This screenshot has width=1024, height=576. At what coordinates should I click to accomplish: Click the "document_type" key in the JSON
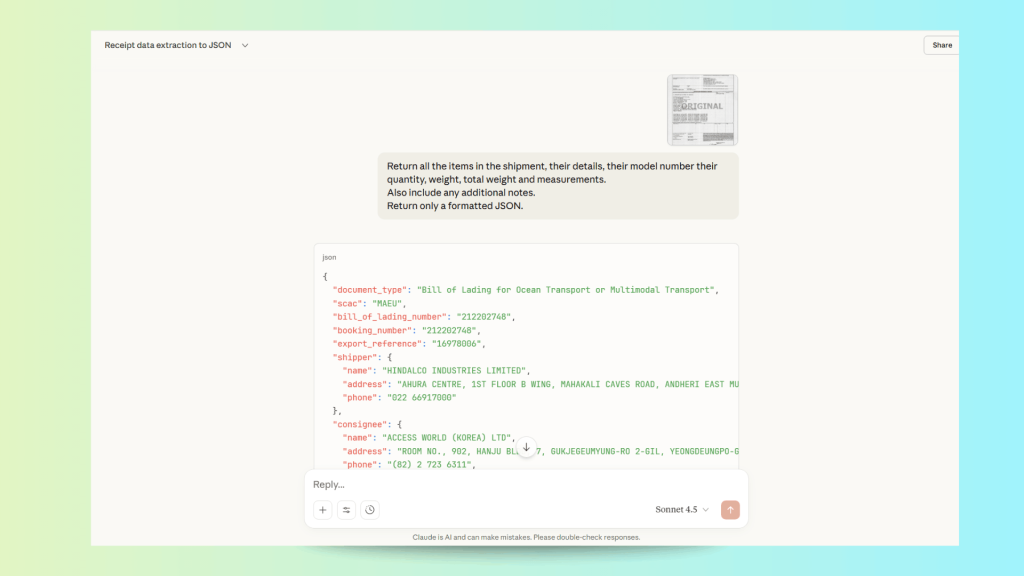[371, 289]
